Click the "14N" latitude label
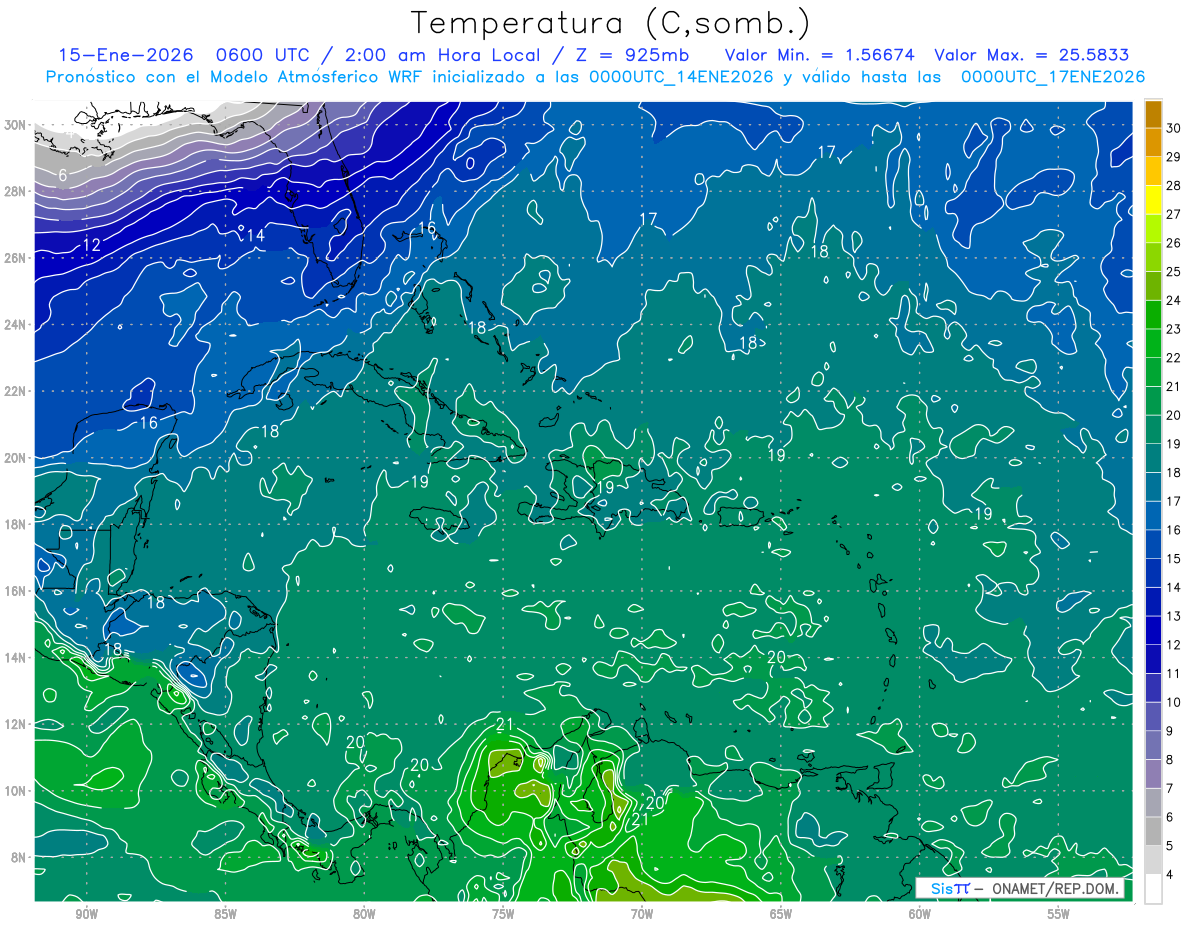This screenshot has width=1200, height=927. (x=15, y=658)
